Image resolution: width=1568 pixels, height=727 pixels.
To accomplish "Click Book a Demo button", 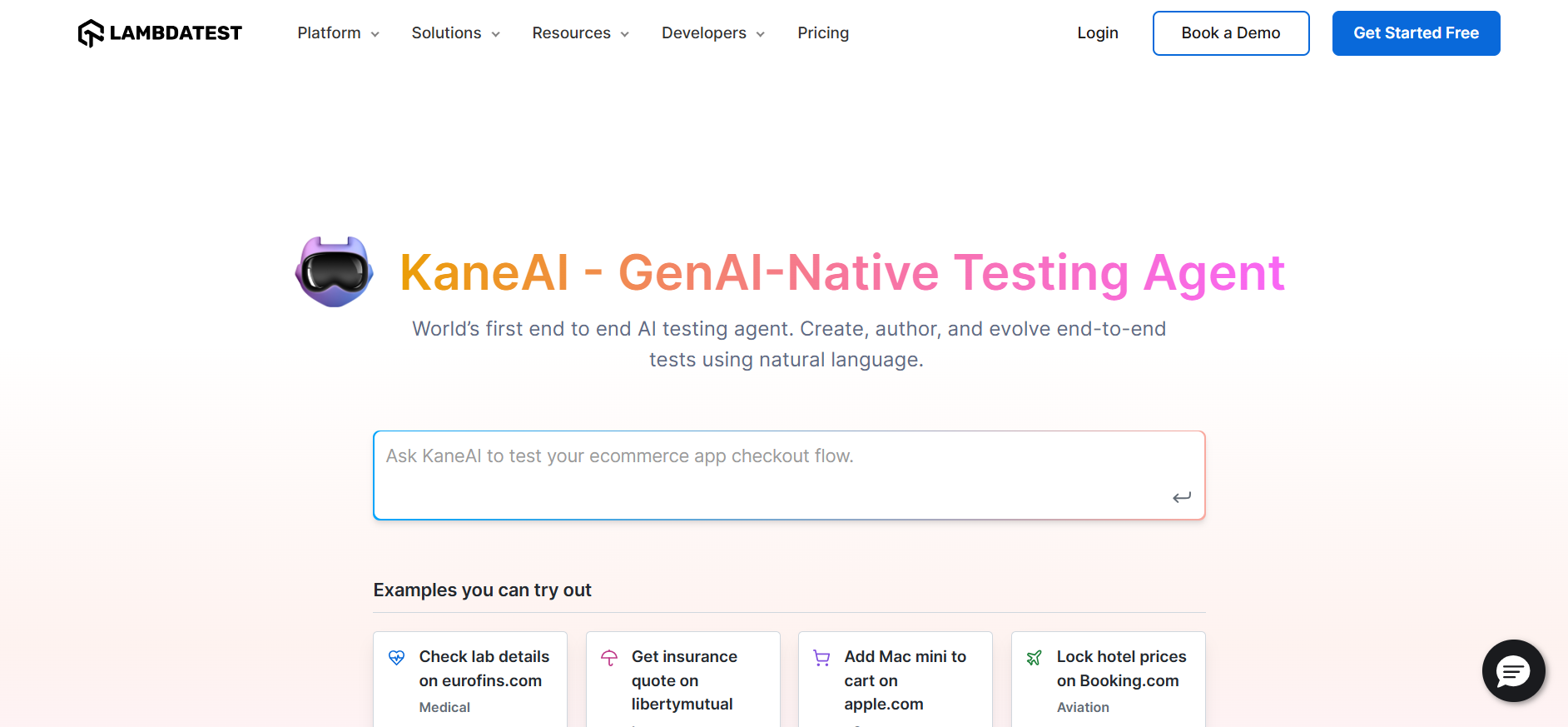I will tap(1231, 33).
